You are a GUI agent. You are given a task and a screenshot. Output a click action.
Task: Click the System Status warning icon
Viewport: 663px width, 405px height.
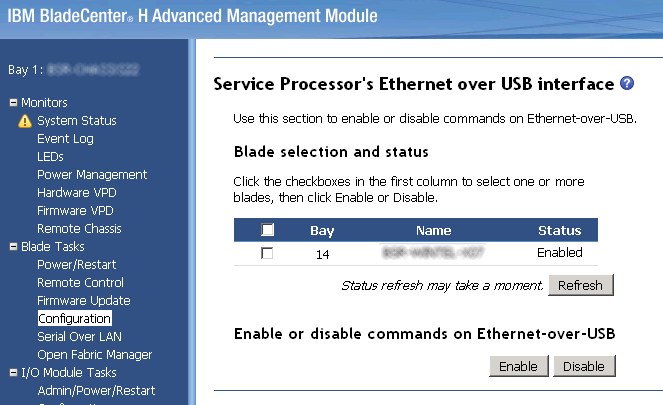[x=25, y=121]
